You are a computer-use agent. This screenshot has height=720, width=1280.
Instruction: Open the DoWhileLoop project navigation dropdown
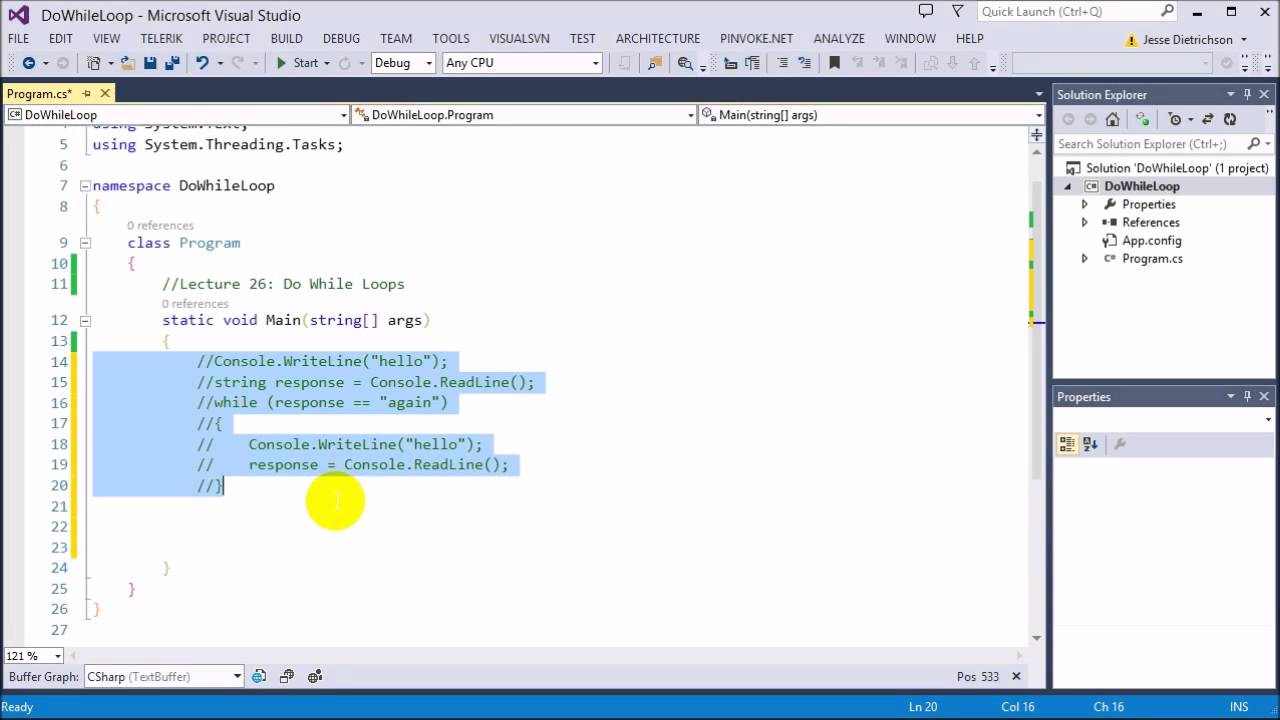(343, 115)
